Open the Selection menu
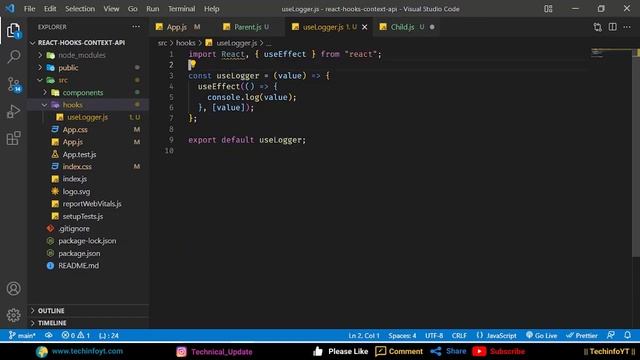Screen dimensions: 640x360 [80, 9]
